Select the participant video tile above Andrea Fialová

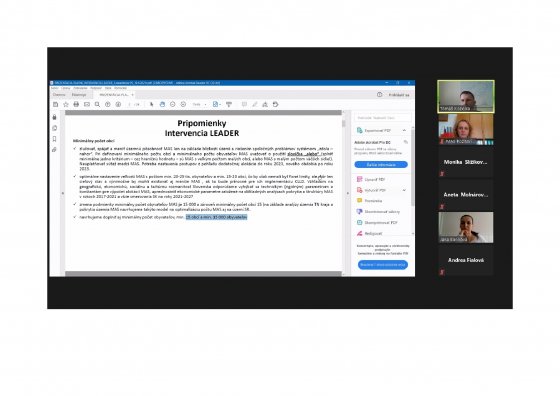466,227
